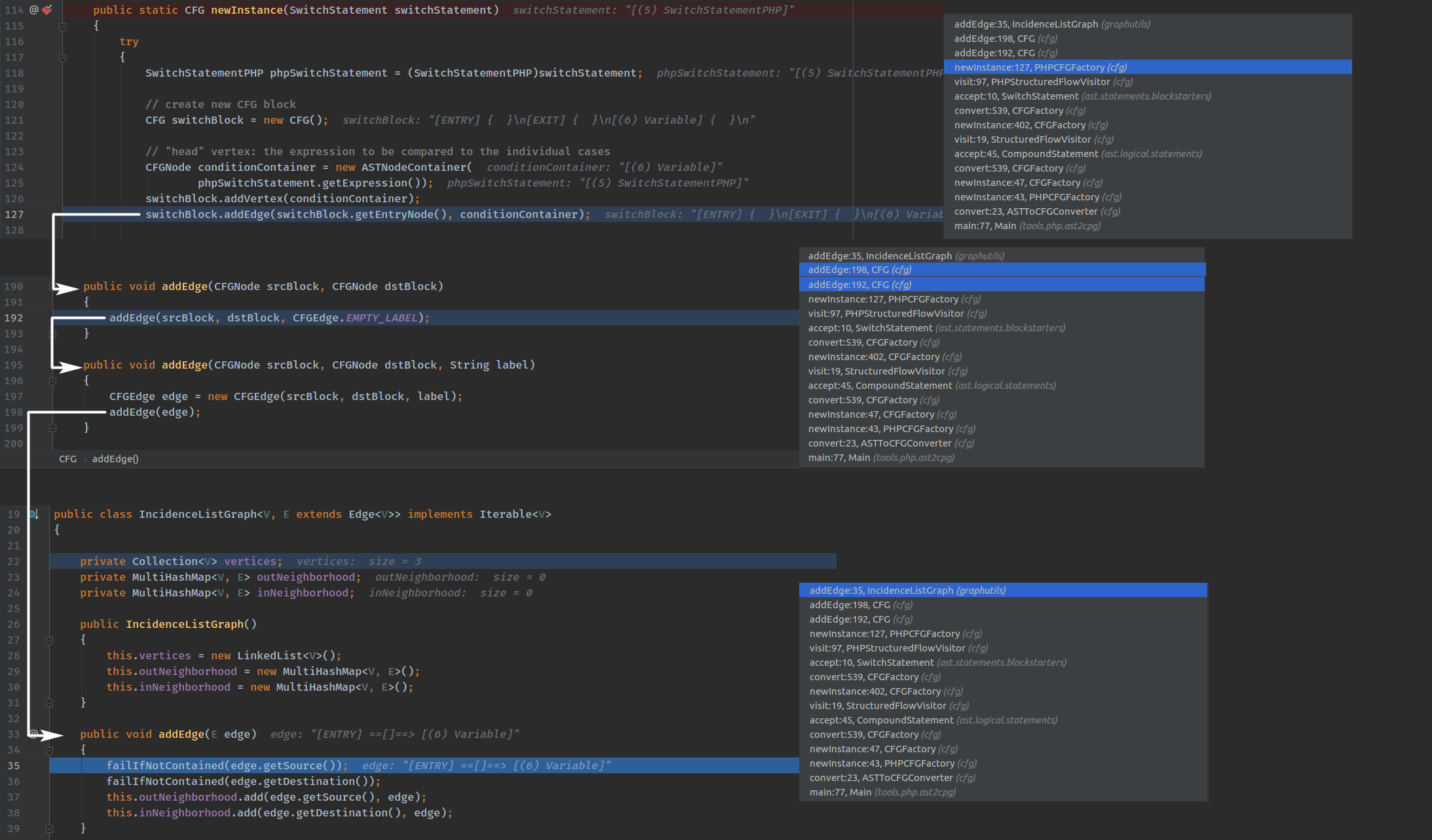Click the comment '// create new CFG block'

pyautogui.click(x=221, y=105)
